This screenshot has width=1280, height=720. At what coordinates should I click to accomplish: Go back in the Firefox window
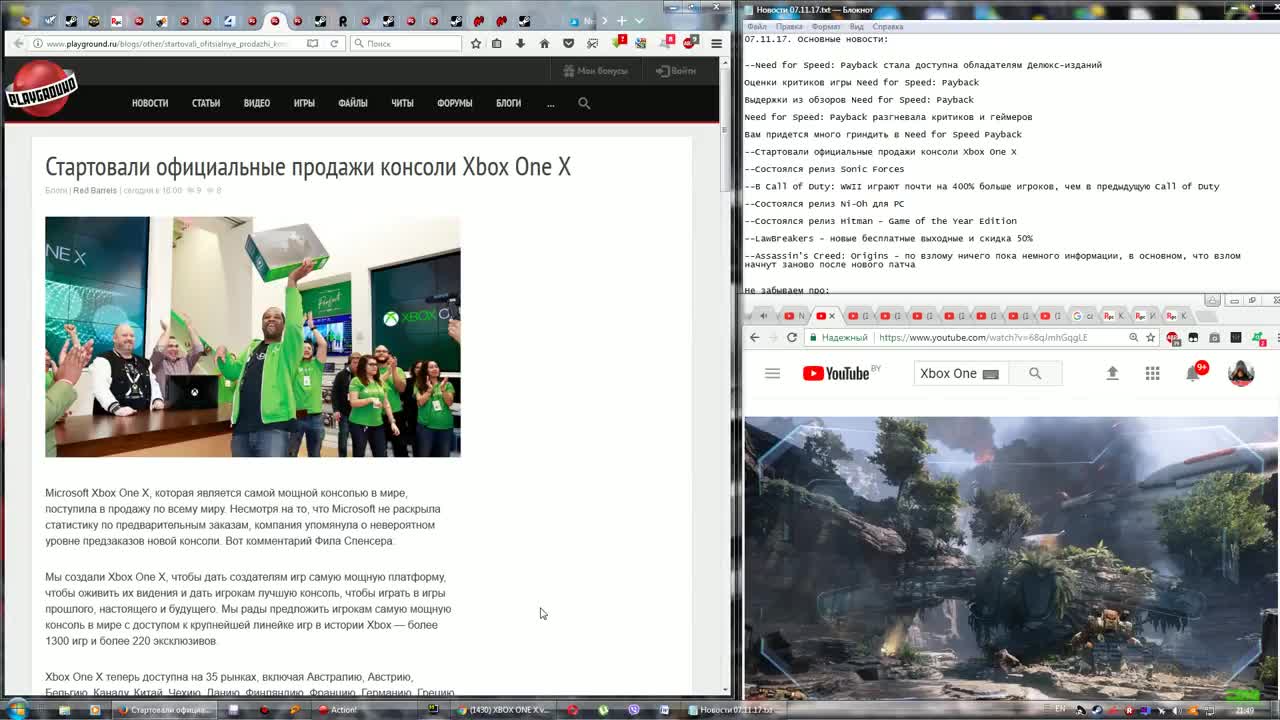(x=17, y=43)
